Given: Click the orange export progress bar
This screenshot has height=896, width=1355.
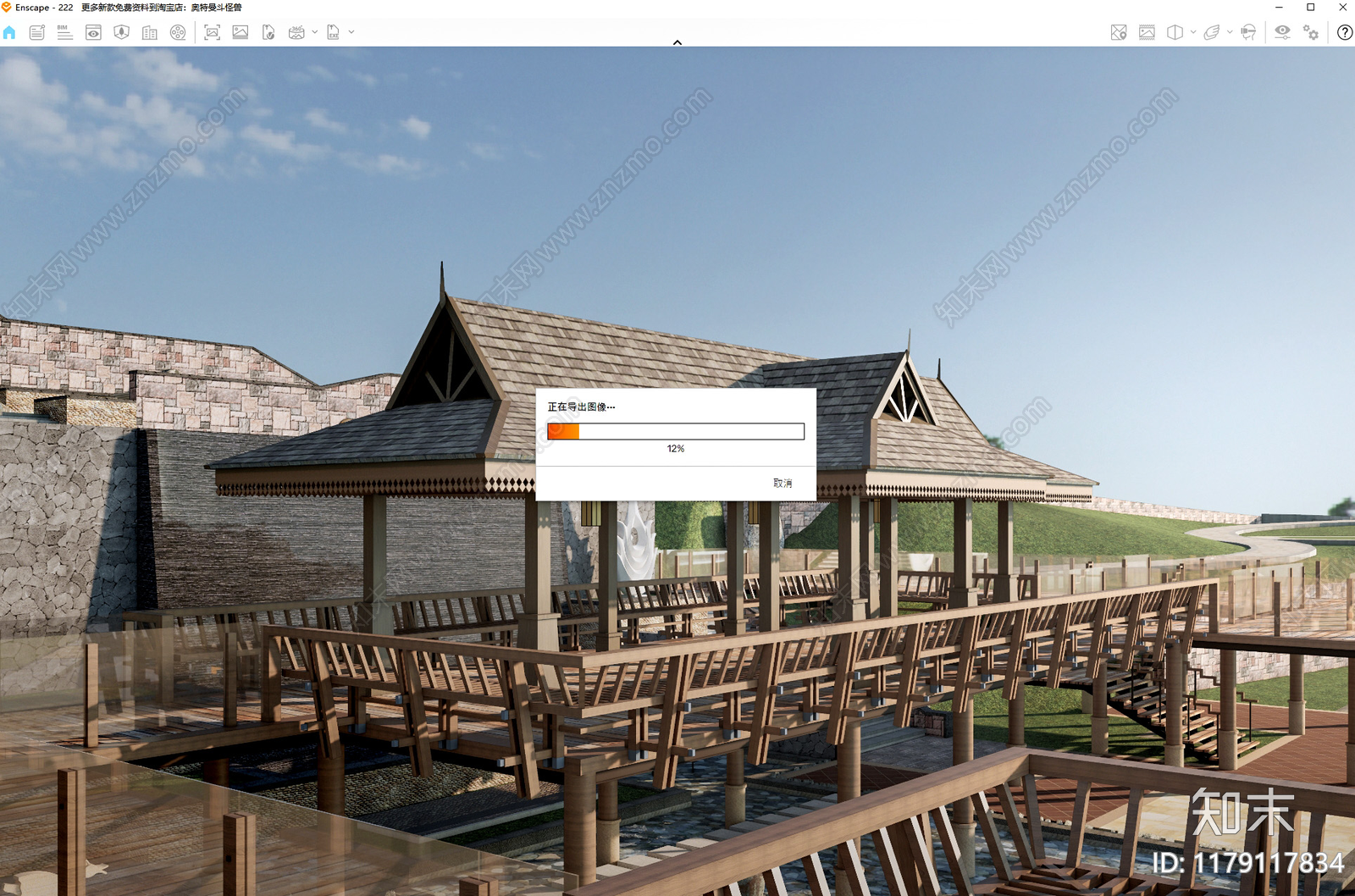Looking at the screenshot, I should tap(676, 432).
